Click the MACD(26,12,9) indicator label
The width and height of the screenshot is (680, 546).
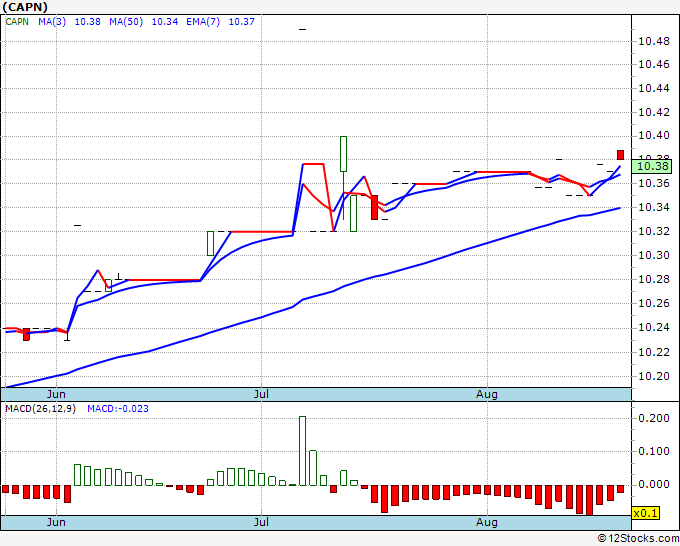40,409
